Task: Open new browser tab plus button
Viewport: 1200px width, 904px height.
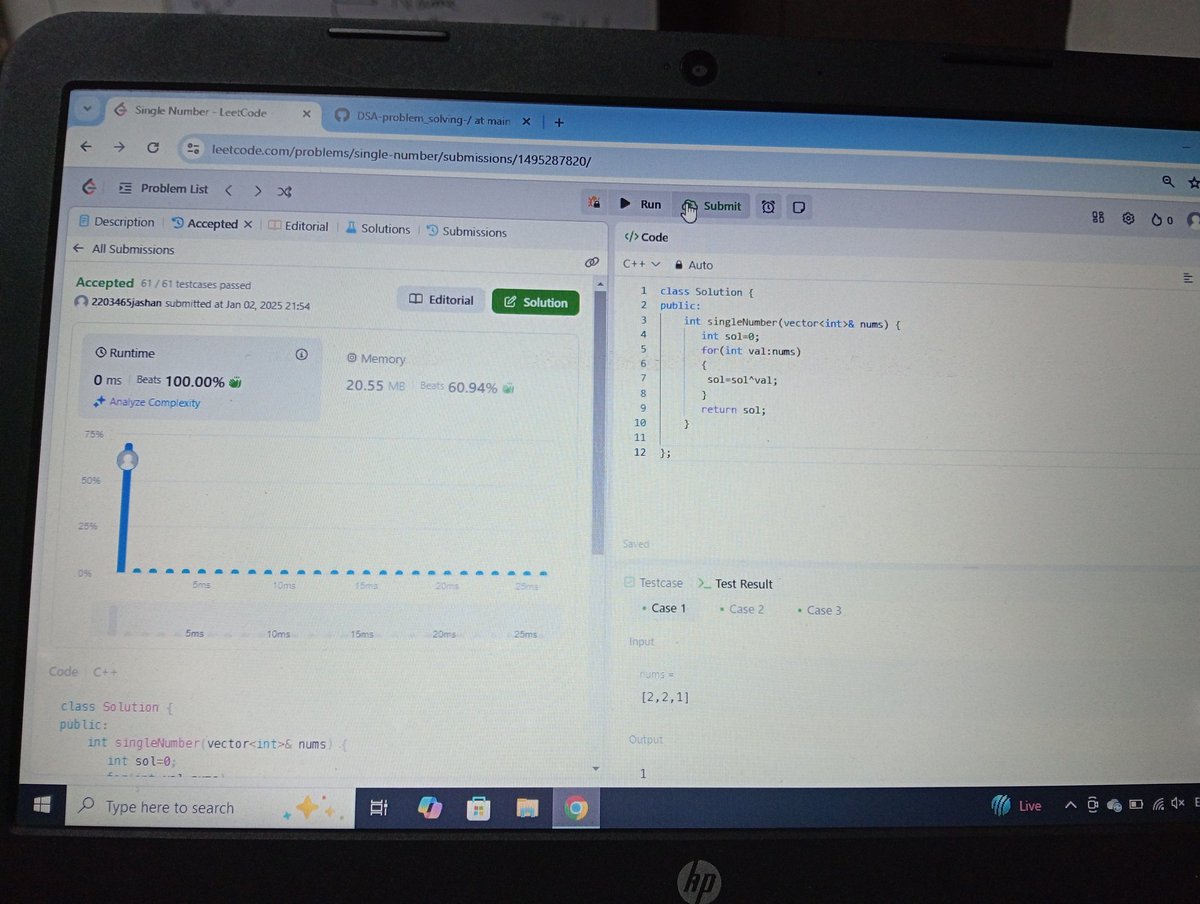Action: 559,122
